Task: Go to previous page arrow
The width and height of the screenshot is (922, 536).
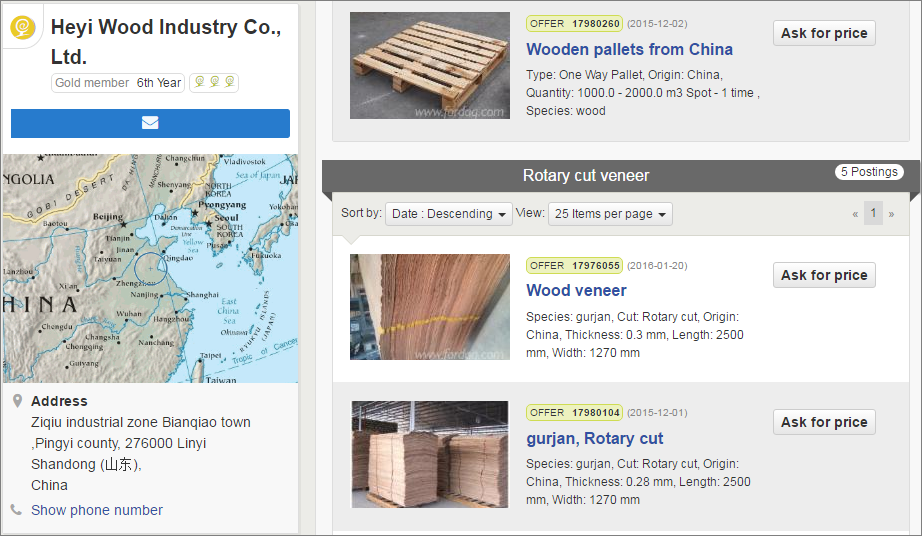Action: [855, 214]
